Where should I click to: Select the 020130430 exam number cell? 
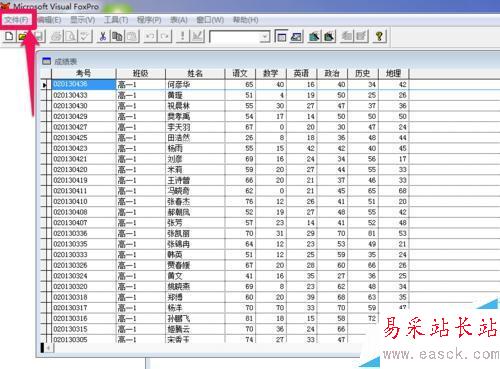click(84, 106)
